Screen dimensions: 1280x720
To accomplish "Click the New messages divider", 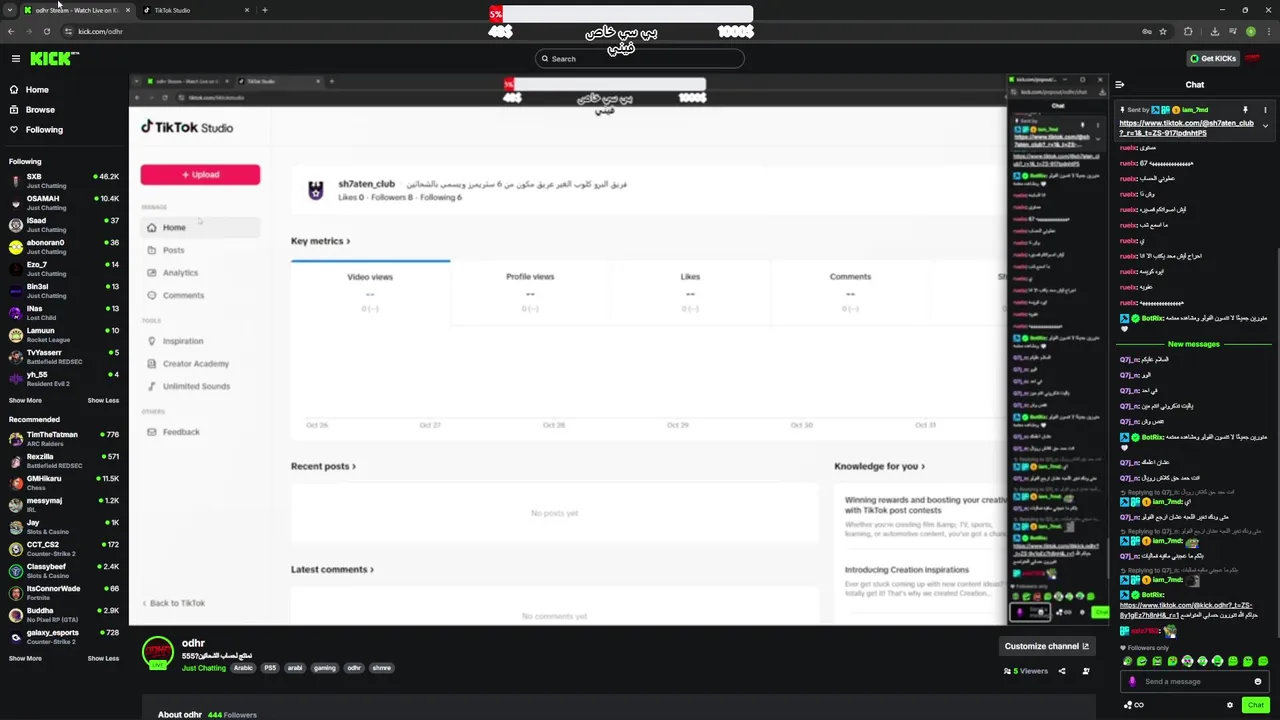I will [x=1194, y=344].
